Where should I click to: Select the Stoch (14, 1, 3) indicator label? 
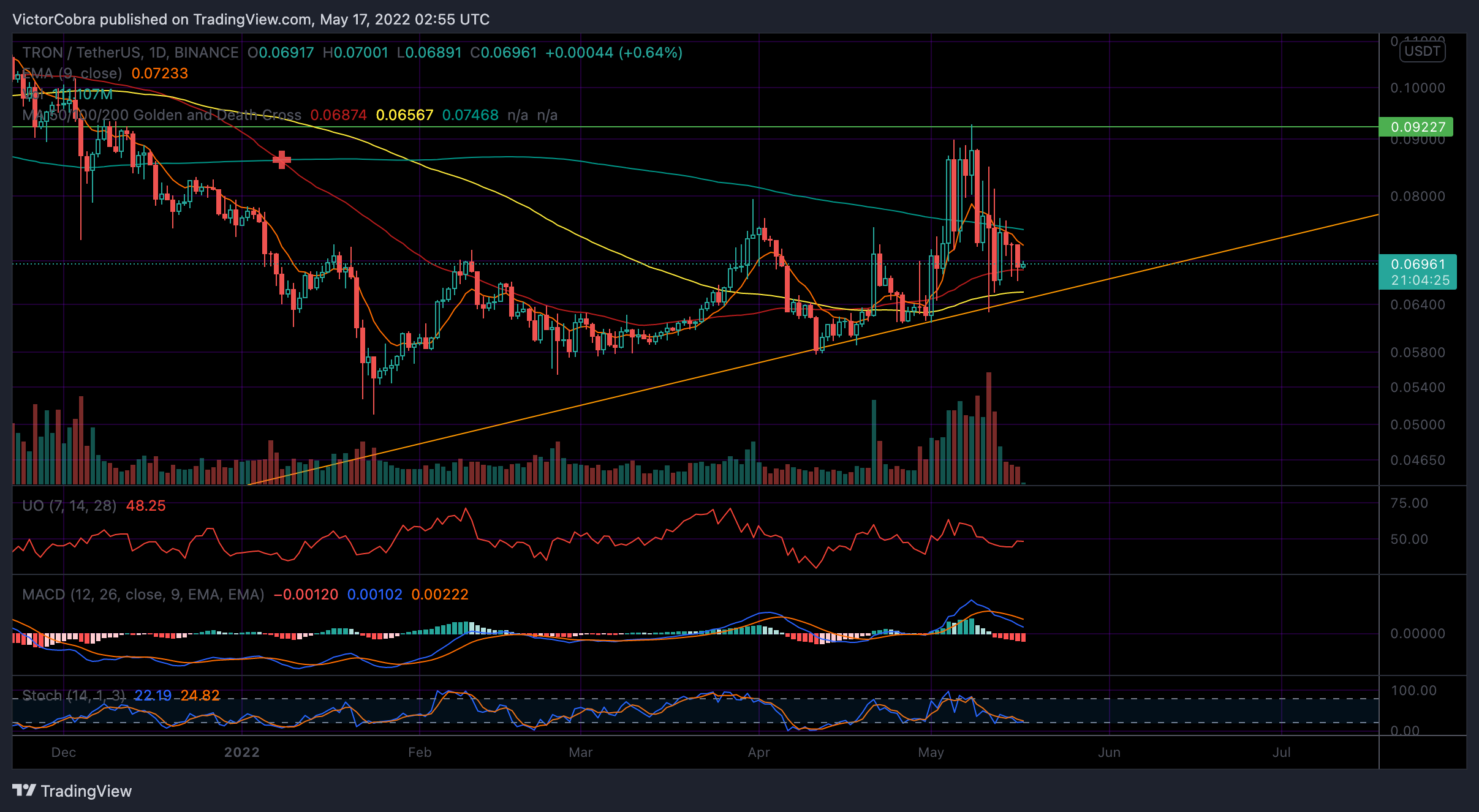point(74,696)
